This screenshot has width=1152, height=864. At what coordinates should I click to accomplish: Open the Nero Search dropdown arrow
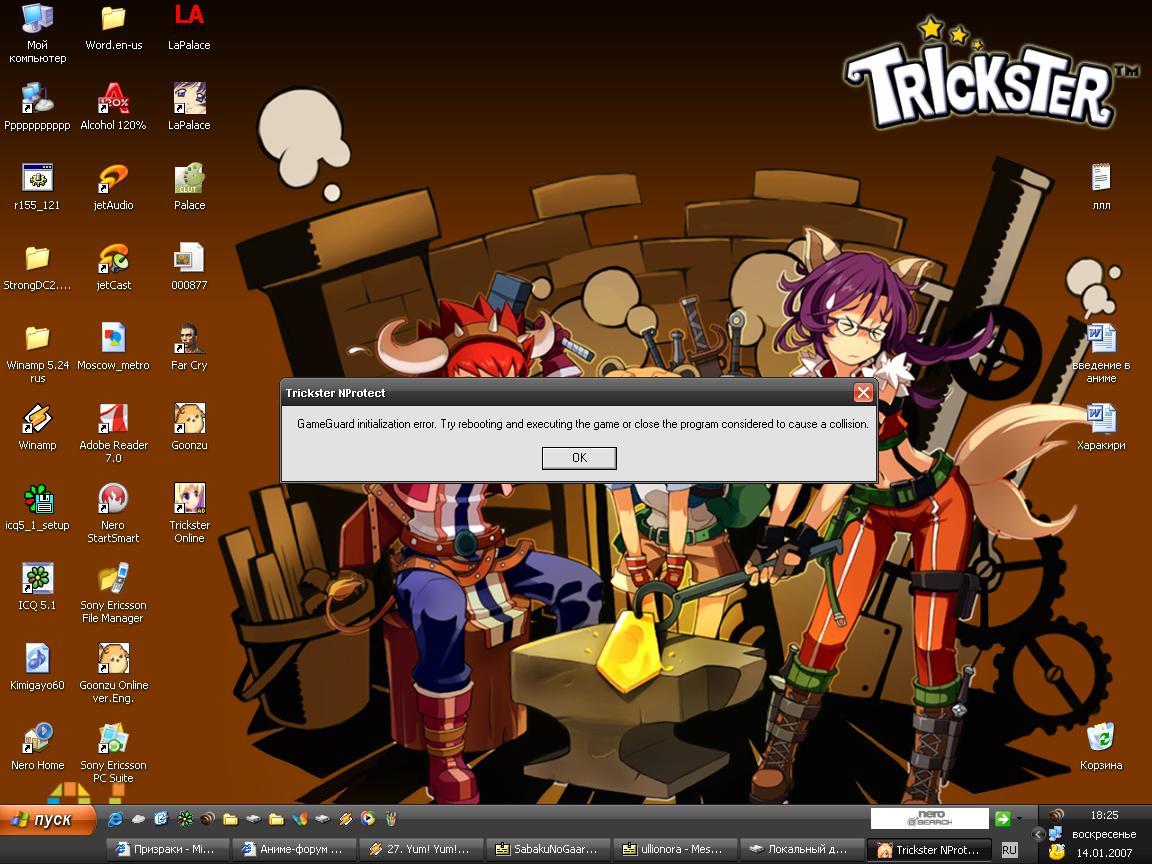(1020, 818)
